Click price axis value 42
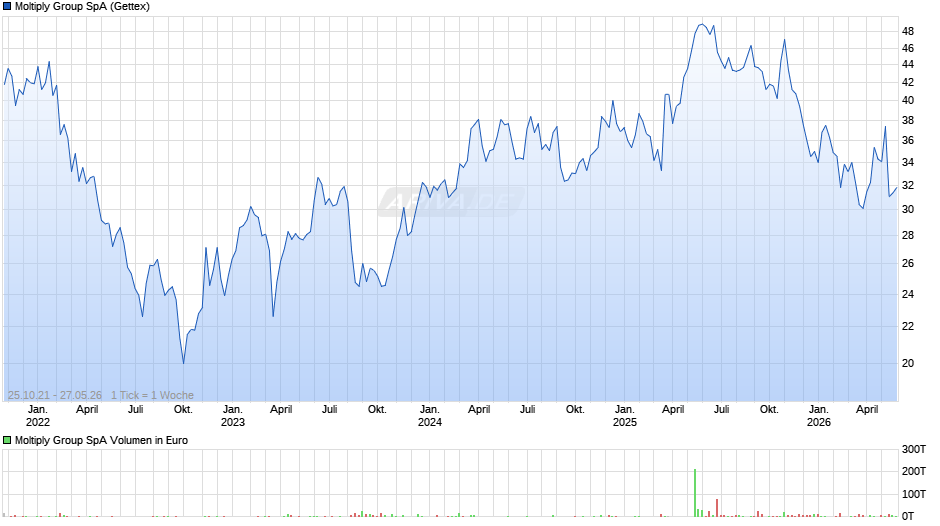 point(908,82)
